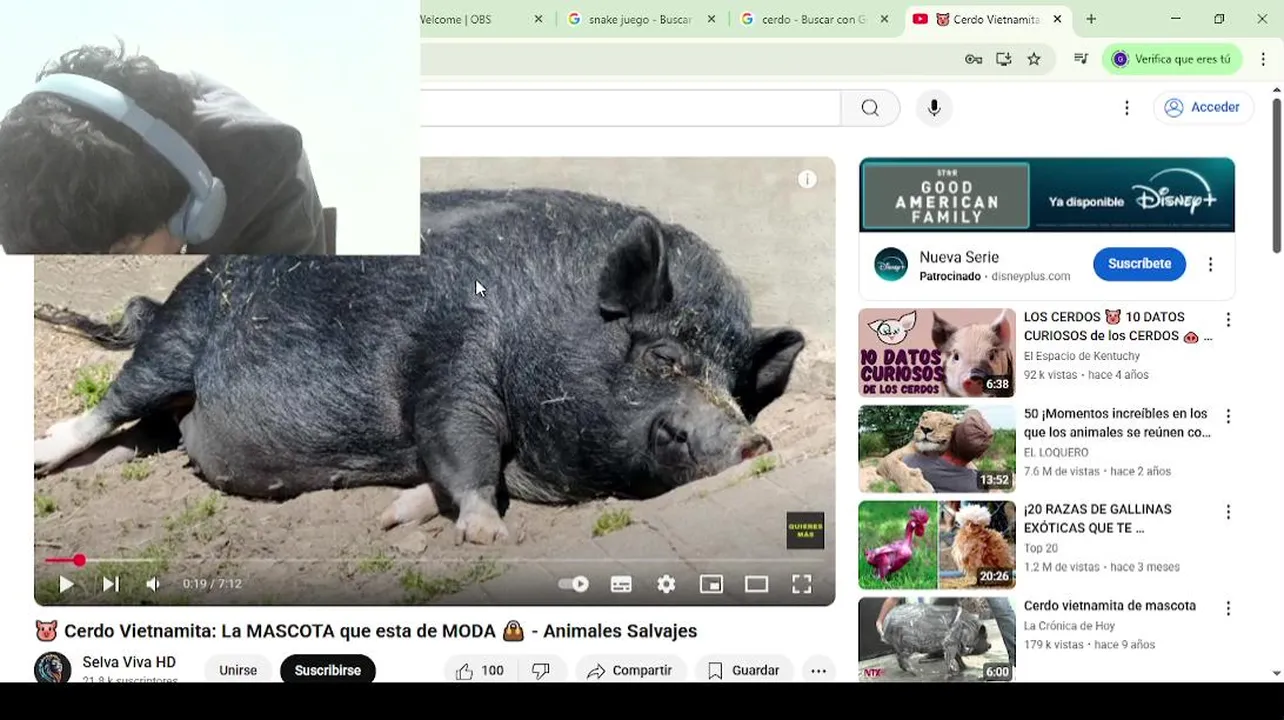The image size is (1284, 720).
Task: Click Compartir share button
Action: (x=630, y=670)
